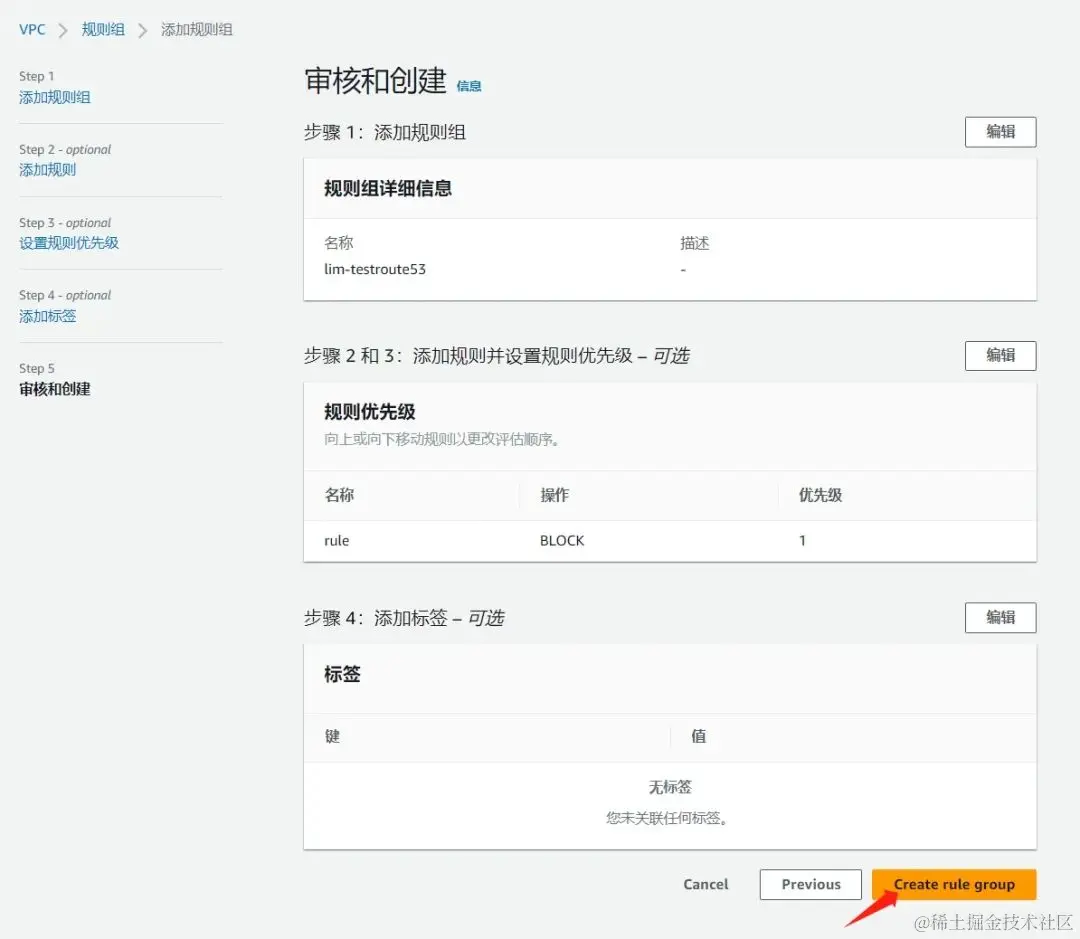Viewport: 1080px width, 939px height.
Task: Click the 键 column header
Action: coord(332,736)
